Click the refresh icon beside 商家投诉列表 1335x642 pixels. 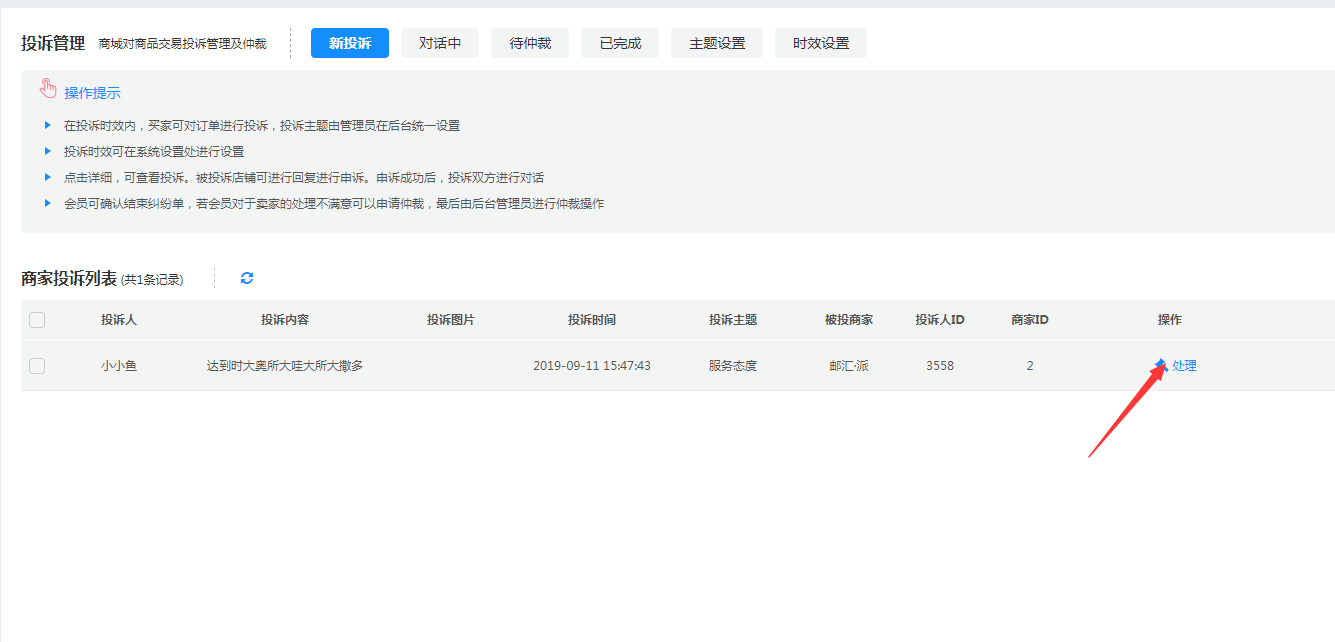247,278
